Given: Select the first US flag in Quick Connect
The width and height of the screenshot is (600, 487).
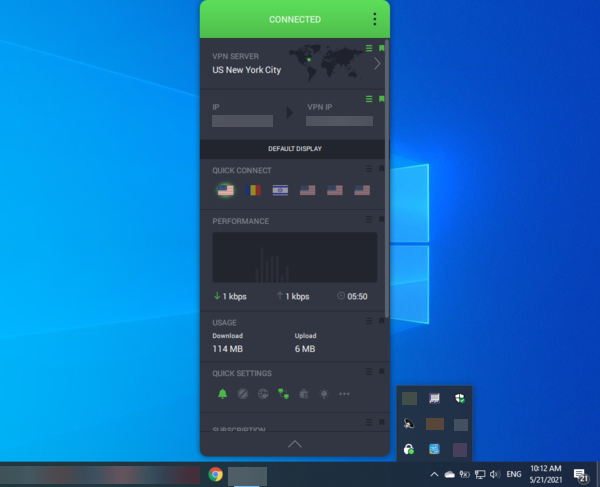Looking at the screenshot, I should pyautogui.click(x=225, y=190).
